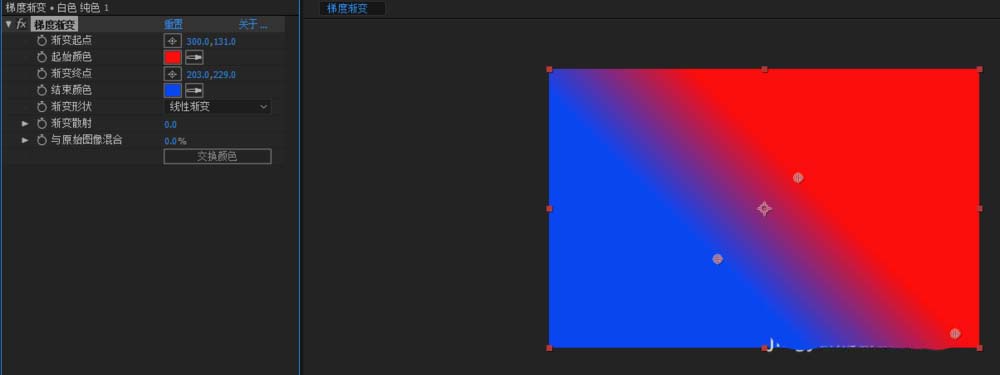Click the top-left layer corner handle
The image size is (1000, 375).
point(549,70)
